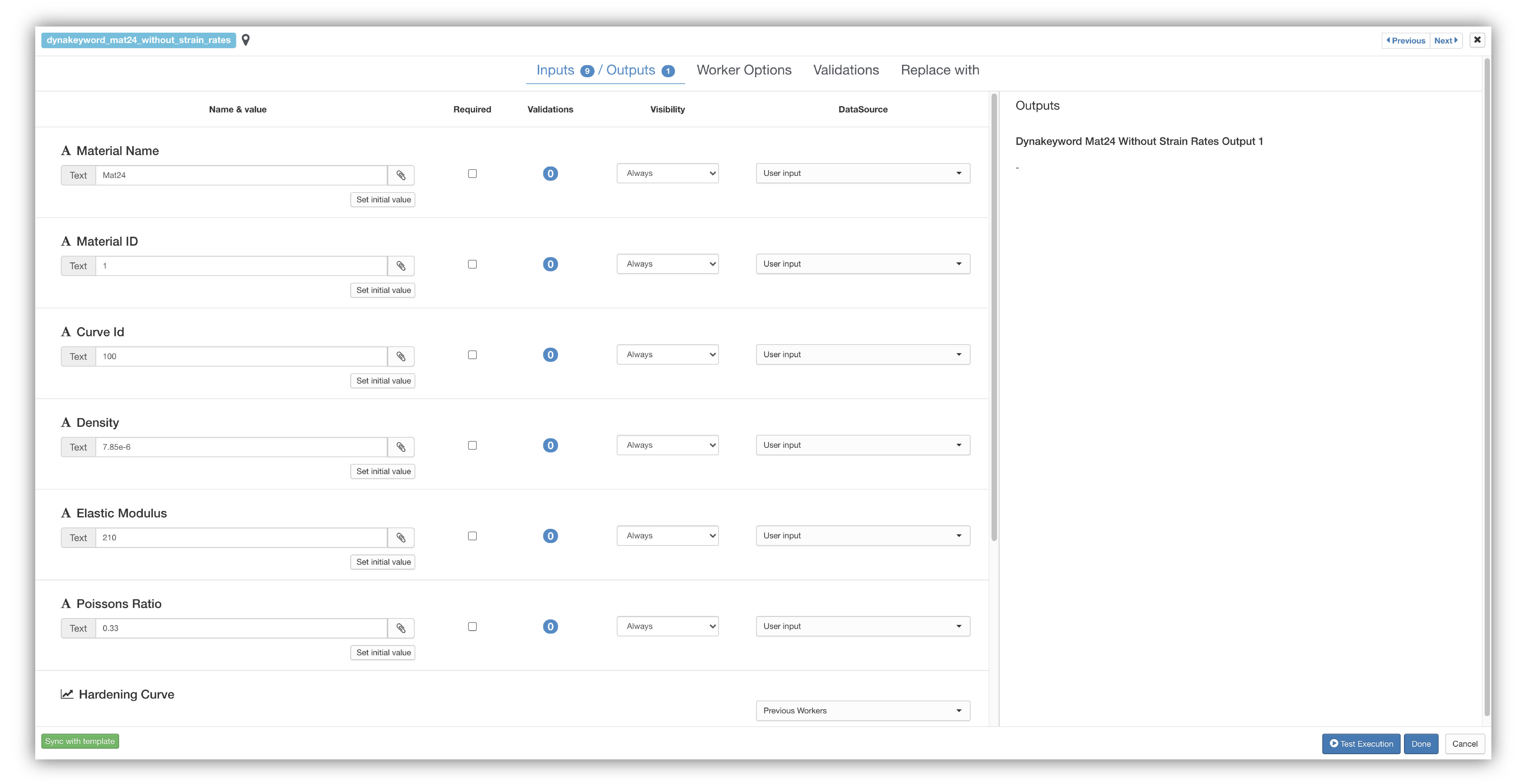Toggle Required checkbox for Curve Id
Image resolution: width=1519 pixels, height=784 pixels.
click(x=472, y=355)
